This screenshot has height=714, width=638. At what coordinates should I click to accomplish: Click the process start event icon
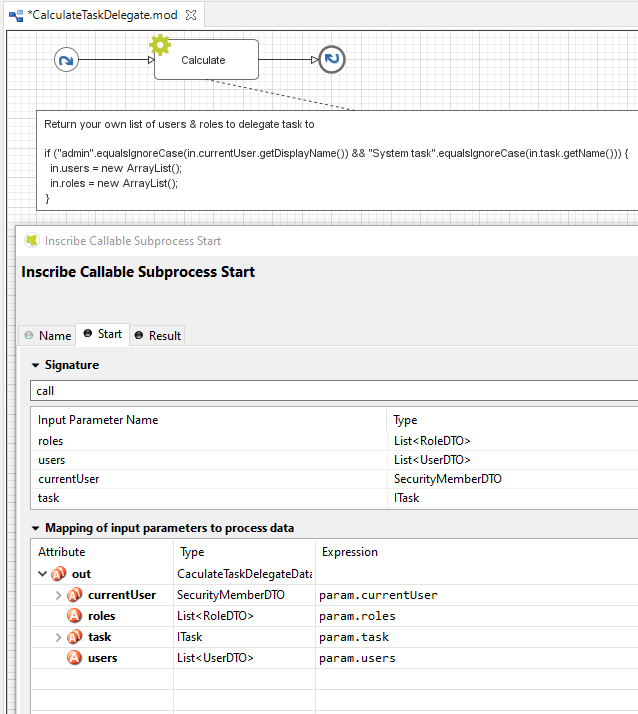click(66, 60)
